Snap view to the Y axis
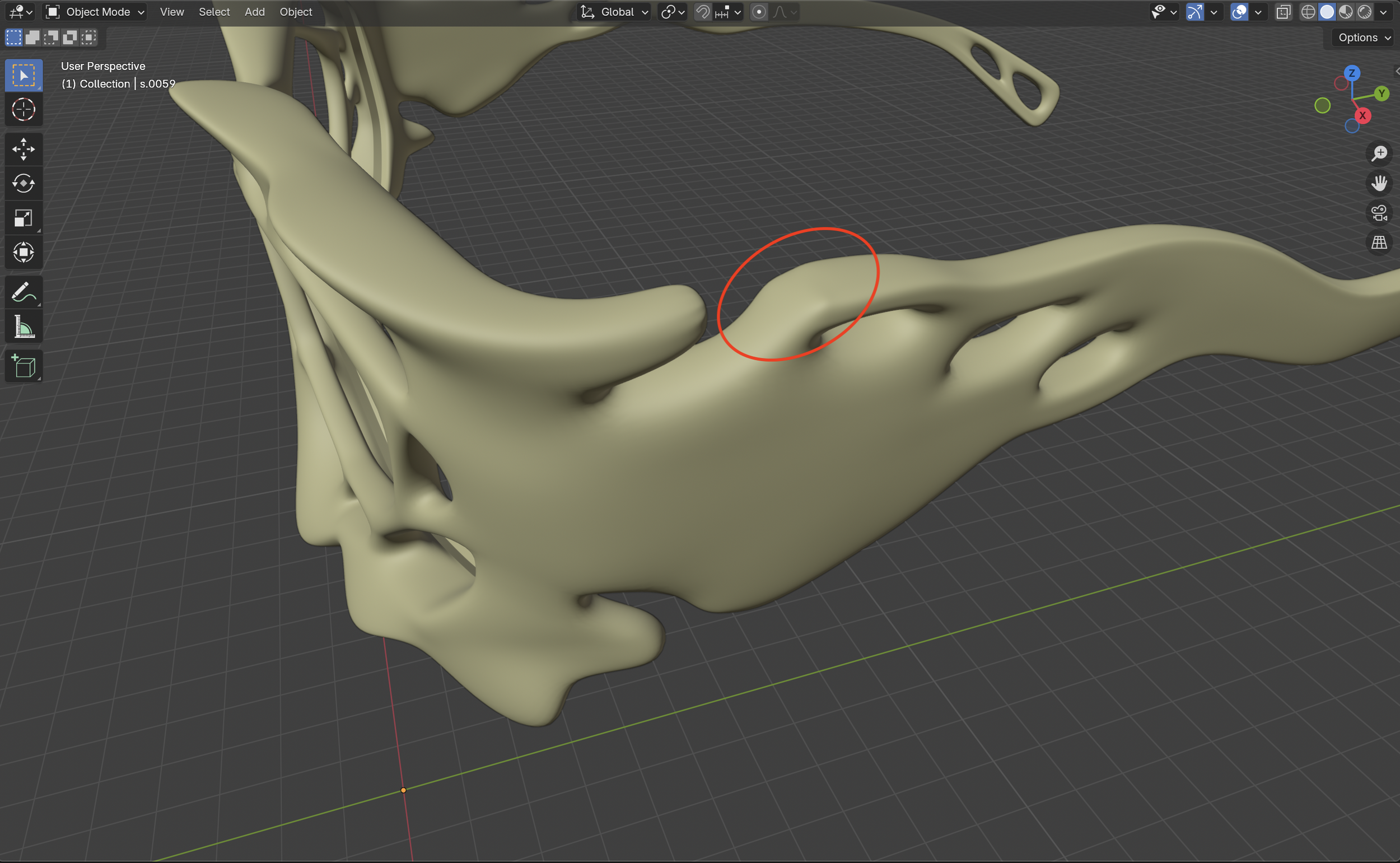1400x863 pixels. coord(1382,93)
